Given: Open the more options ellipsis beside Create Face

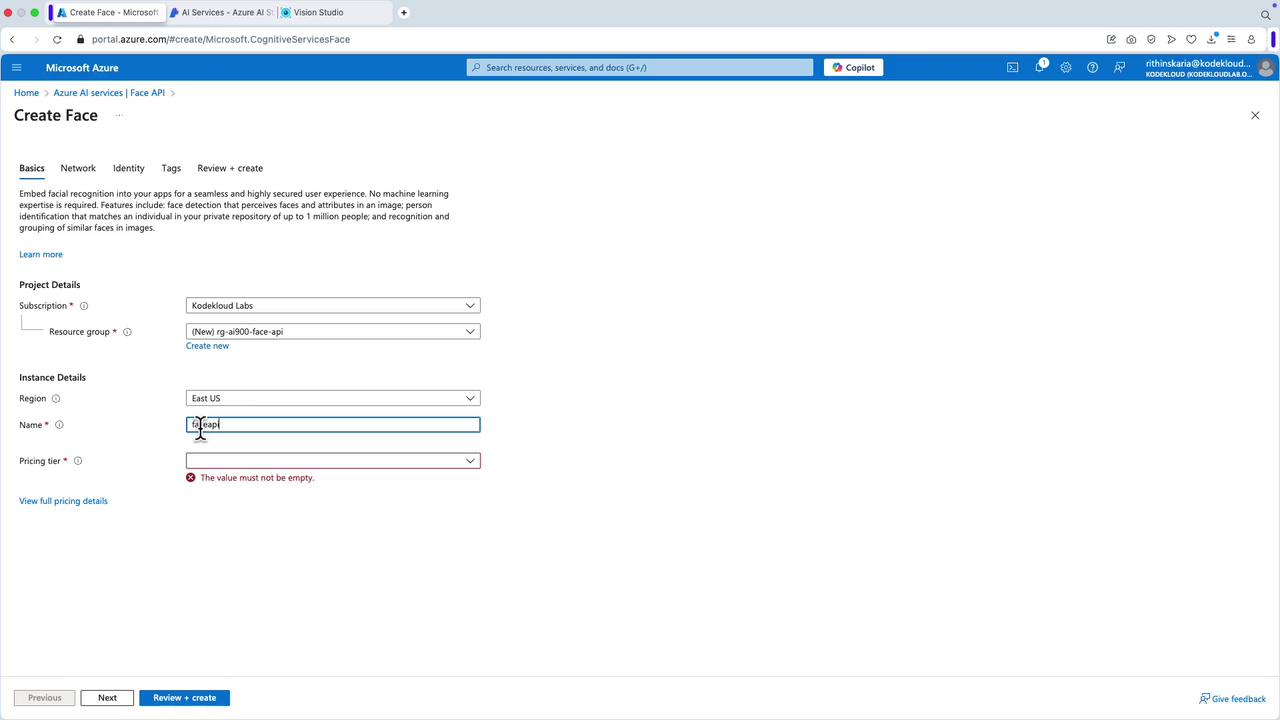Looking at the screenshot, I should click(x=119, y=115).
